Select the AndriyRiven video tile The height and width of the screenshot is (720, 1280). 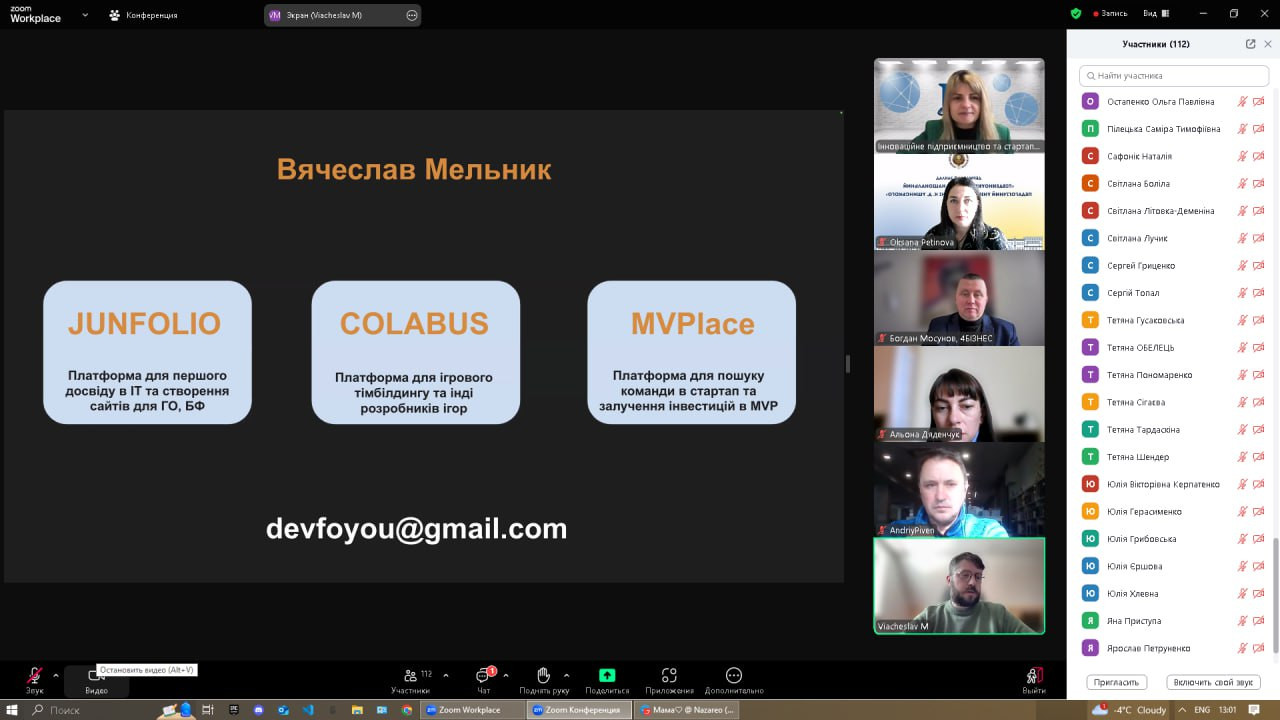pyautogui.click(x=959, y=490)
